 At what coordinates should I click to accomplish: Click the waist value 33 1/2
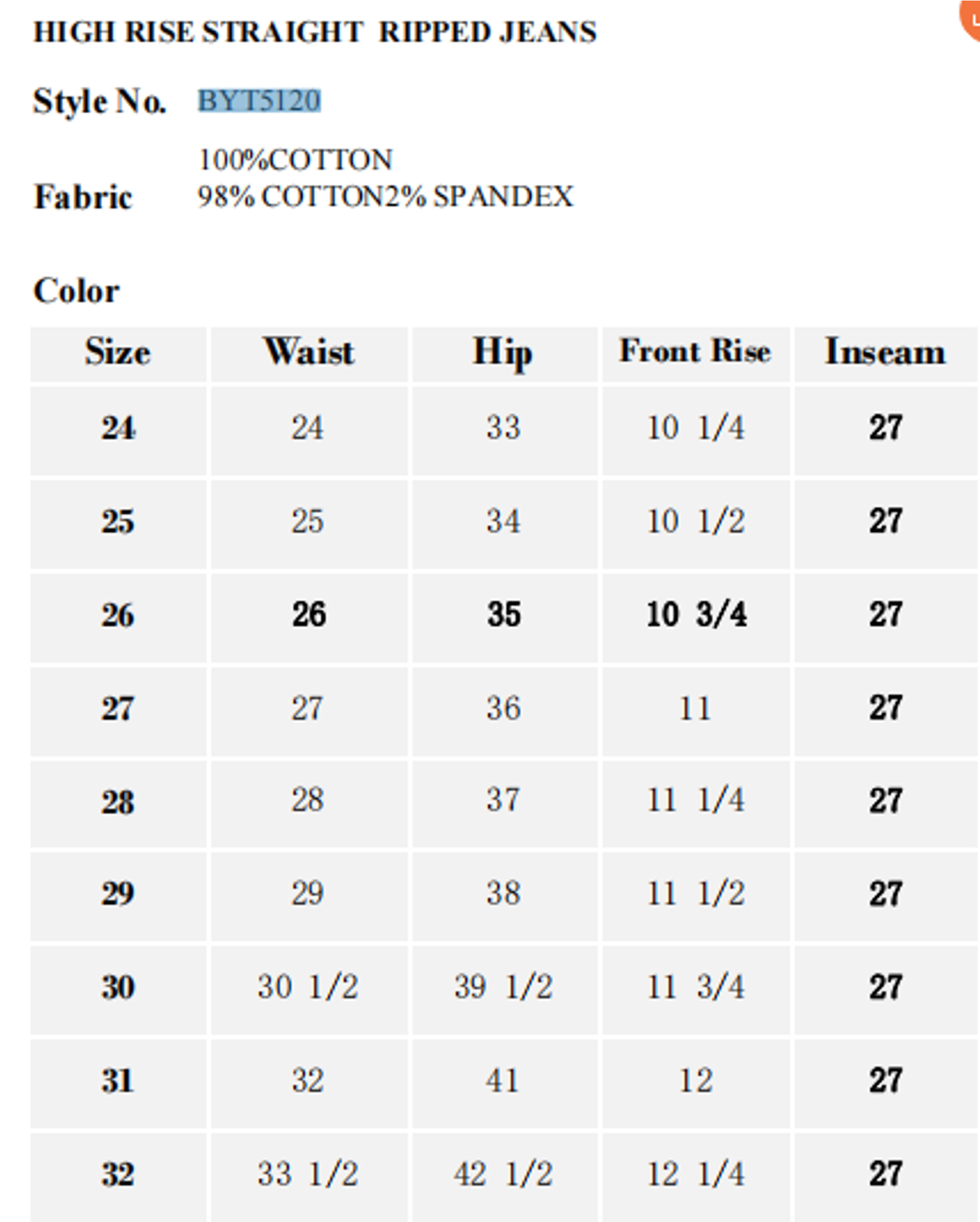tap(308, 1174)
